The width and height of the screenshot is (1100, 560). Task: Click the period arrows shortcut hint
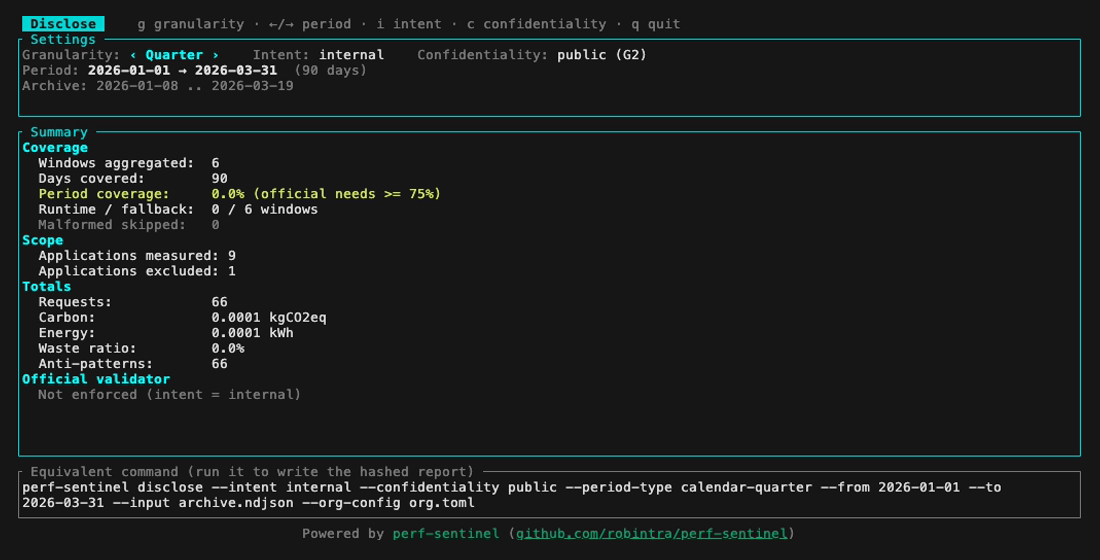pyautogui.click(x=310, y=24)
